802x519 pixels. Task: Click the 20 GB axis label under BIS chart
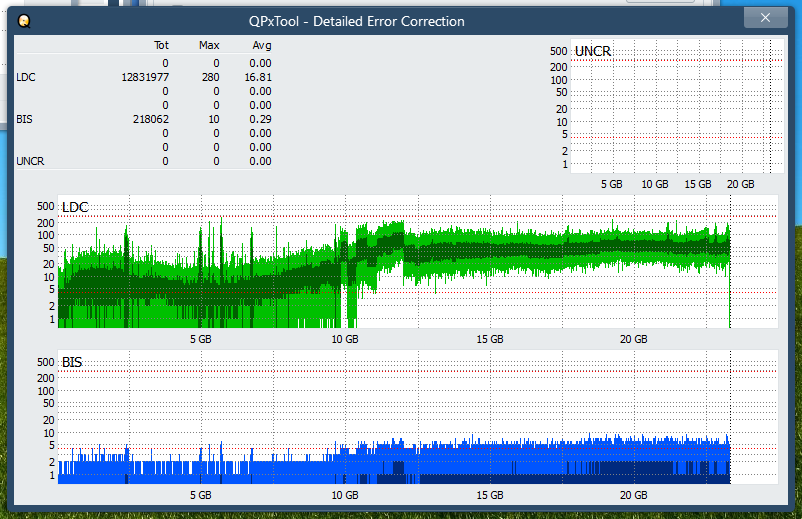click(x=633, y=495)
